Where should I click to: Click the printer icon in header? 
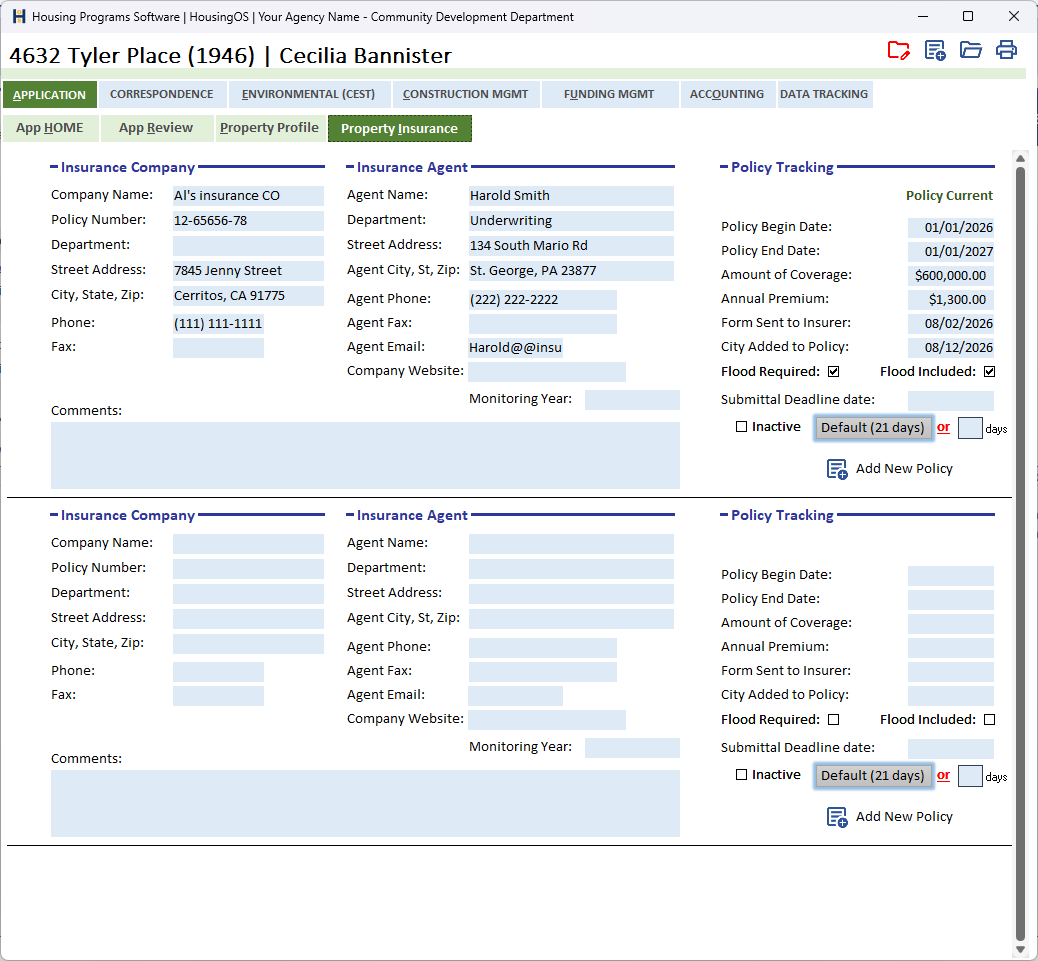[1006, 50]
